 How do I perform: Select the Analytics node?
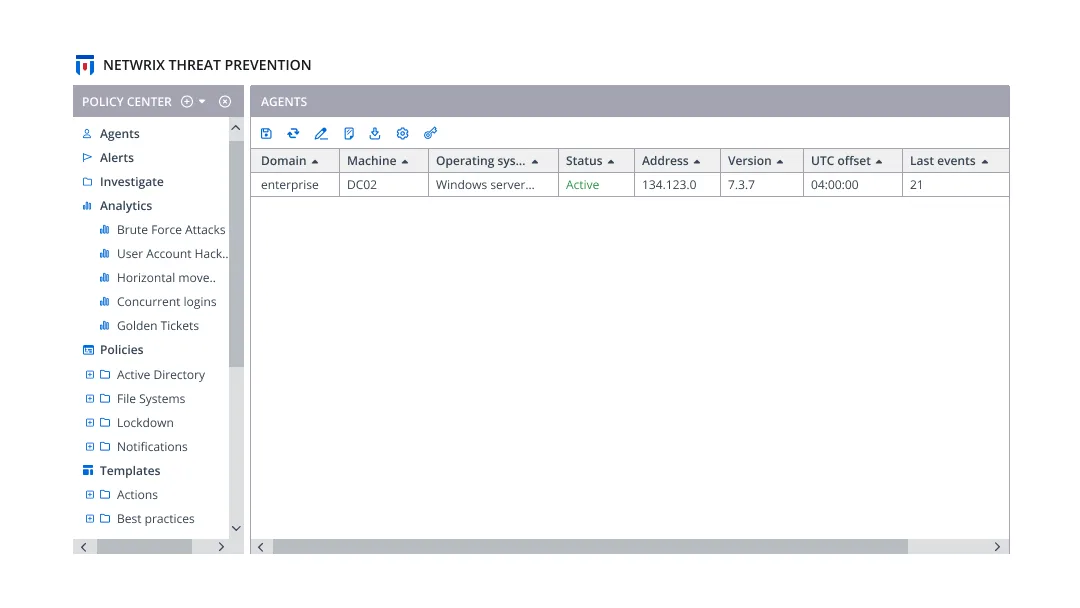[x=125, y=206]
